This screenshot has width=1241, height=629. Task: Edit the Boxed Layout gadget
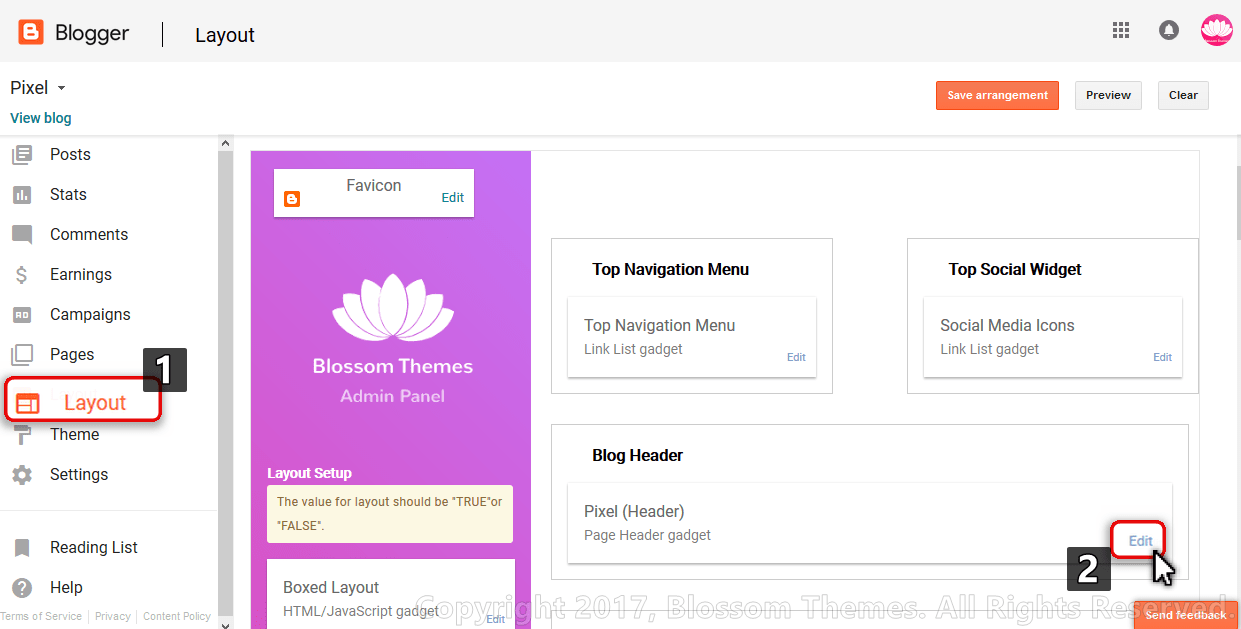pos(495,620)
